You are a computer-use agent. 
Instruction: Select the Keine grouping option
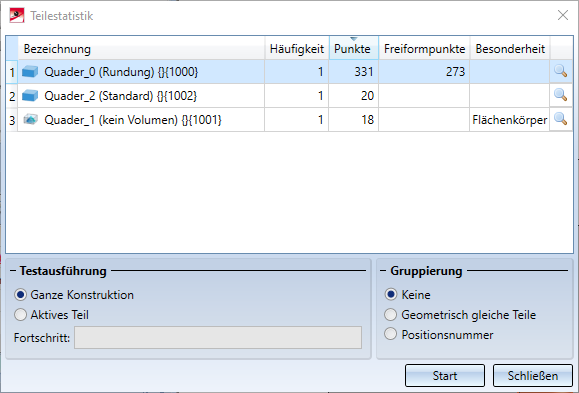391,294
